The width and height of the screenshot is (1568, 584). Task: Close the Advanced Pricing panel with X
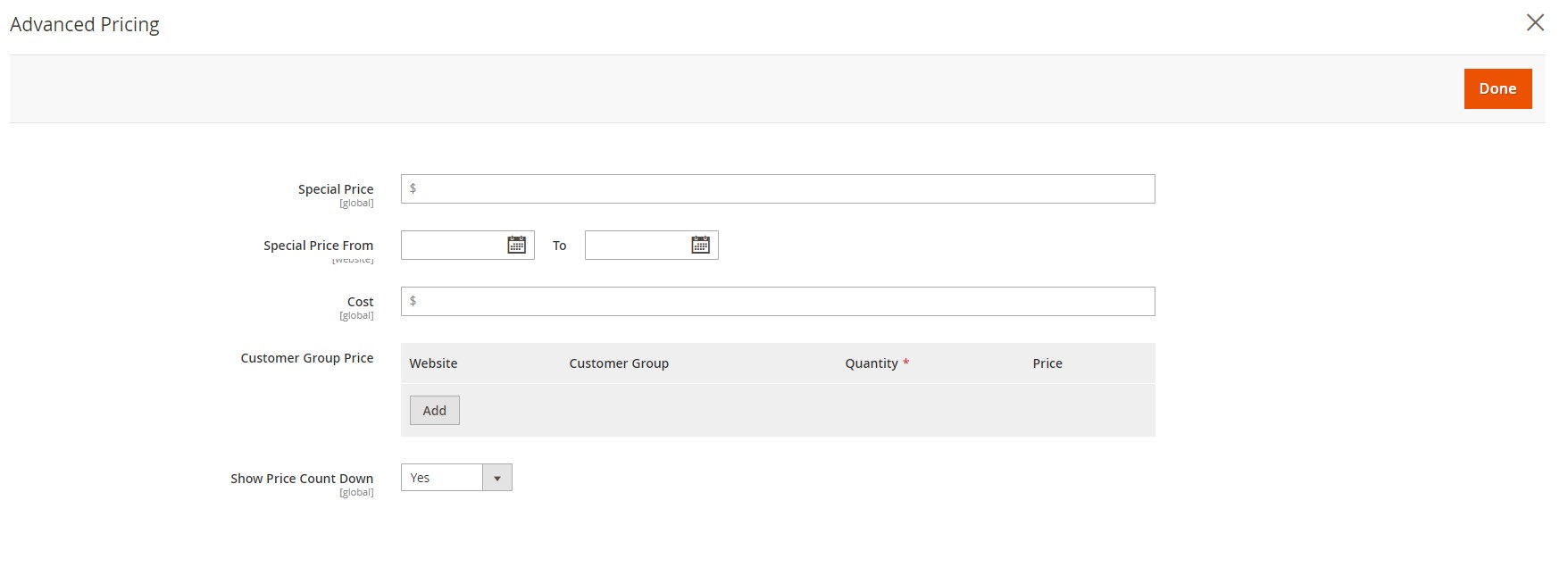click(1535, 22)
